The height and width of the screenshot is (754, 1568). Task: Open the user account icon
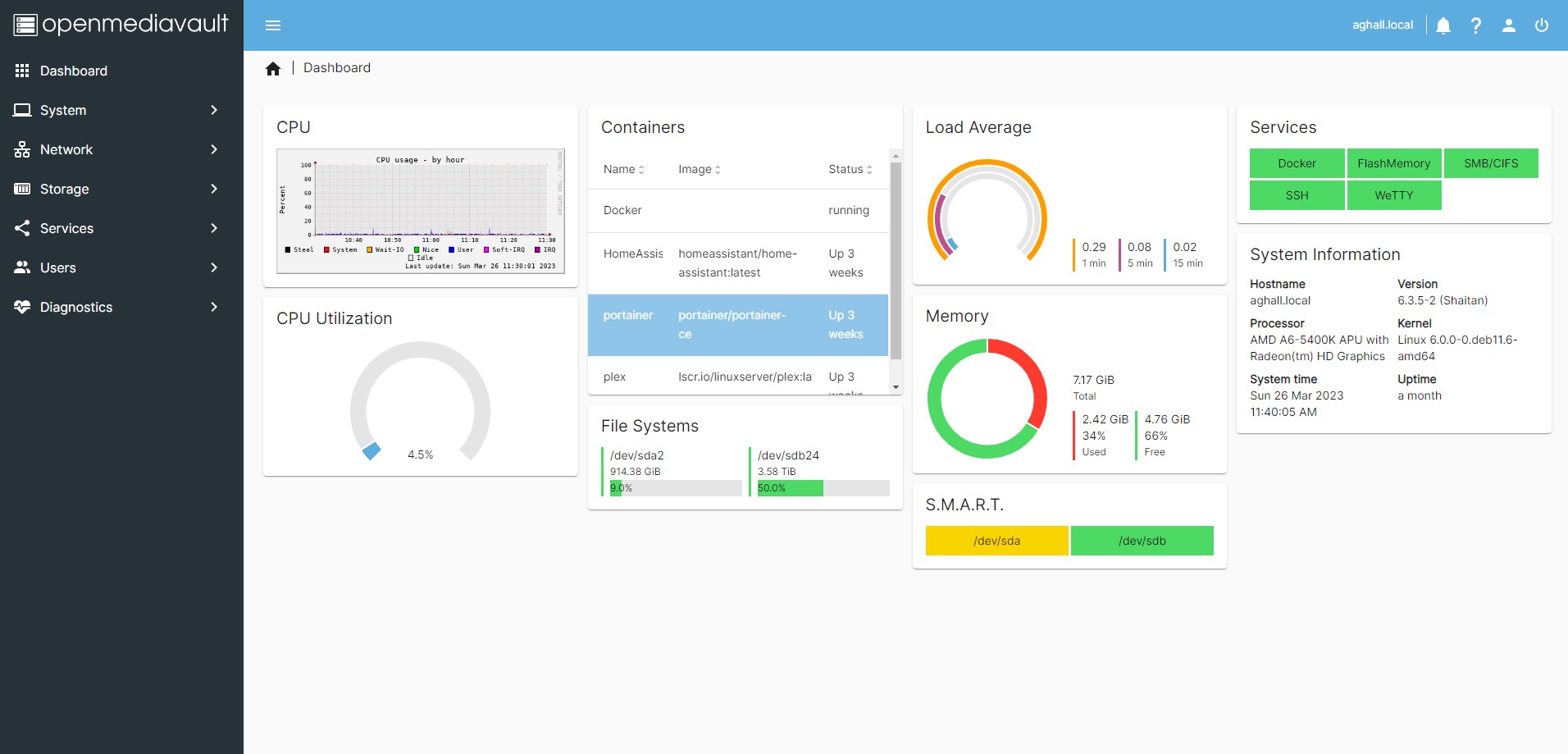click(1509, 25)
